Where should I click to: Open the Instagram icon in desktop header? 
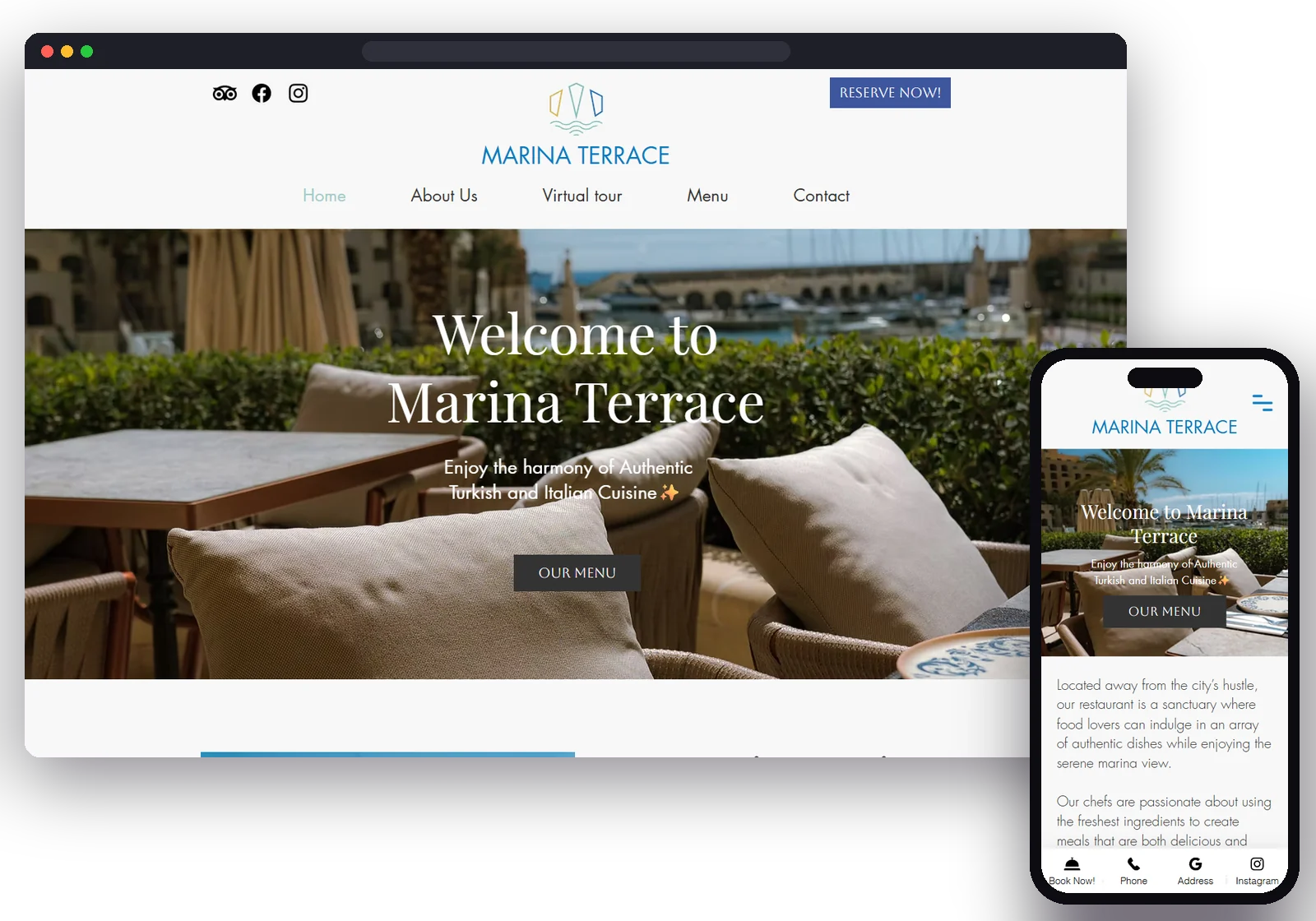(299, 93)
